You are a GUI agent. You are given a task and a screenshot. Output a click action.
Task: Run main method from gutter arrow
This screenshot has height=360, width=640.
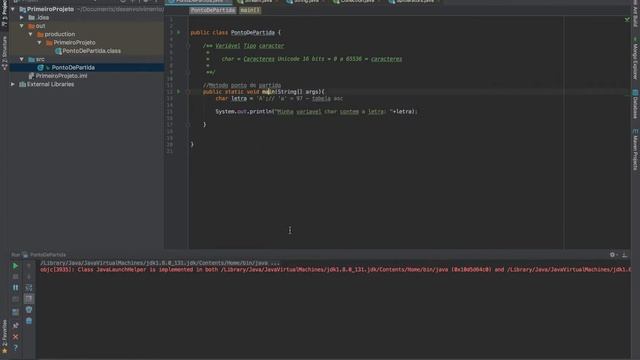pyautogui.click(x=178, y=92)
